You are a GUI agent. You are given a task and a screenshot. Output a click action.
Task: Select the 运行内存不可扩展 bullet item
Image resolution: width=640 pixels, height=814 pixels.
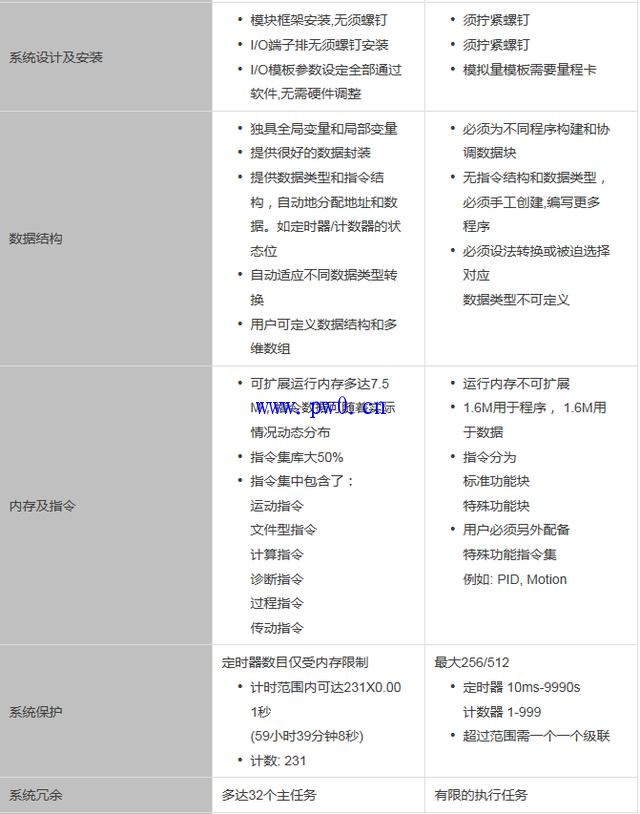point(516,384)
